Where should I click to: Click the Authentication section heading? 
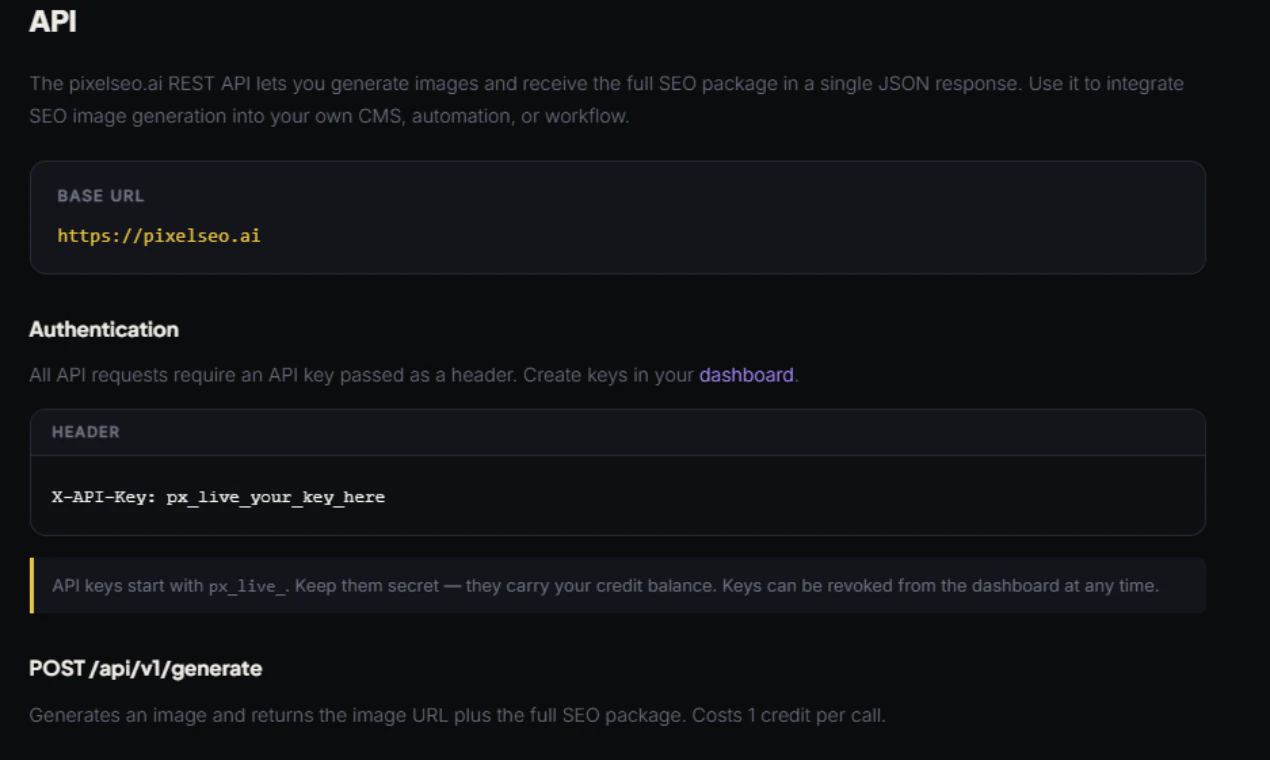pyautogui.click(x=103, y=329)
